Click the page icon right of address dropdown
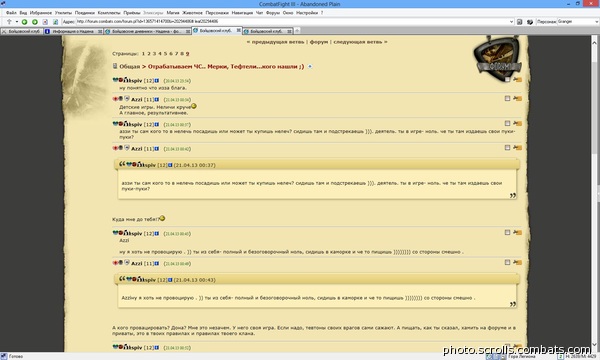This screenshot has height=360, width=600. point(520,22)
